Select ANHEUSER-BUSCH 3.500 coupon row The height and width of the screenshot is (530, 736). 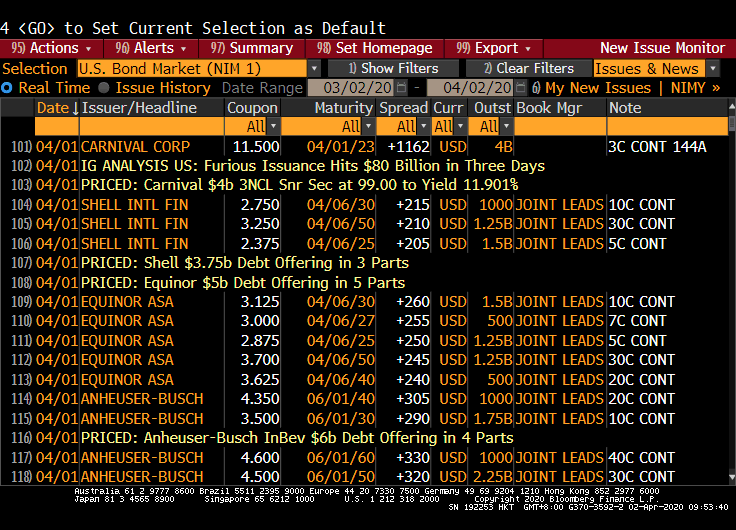tap(364, 419)
